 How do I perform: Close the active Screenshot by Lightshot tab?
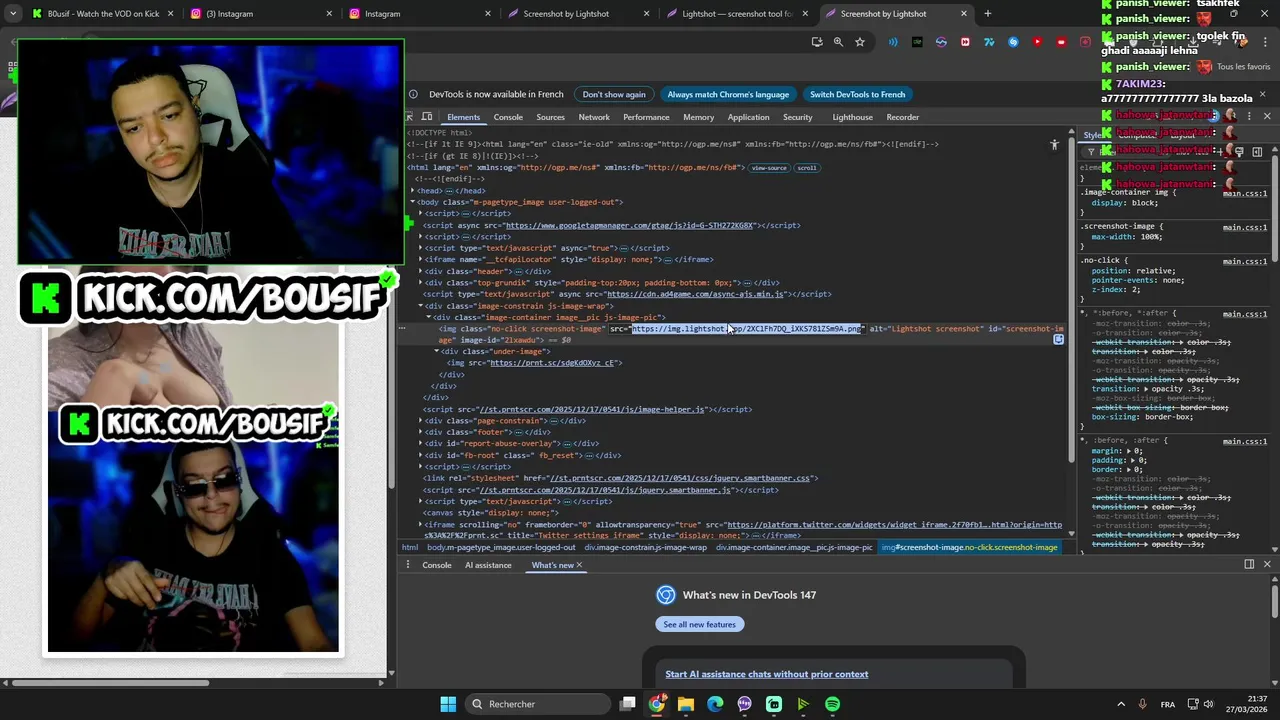point(964,14)
